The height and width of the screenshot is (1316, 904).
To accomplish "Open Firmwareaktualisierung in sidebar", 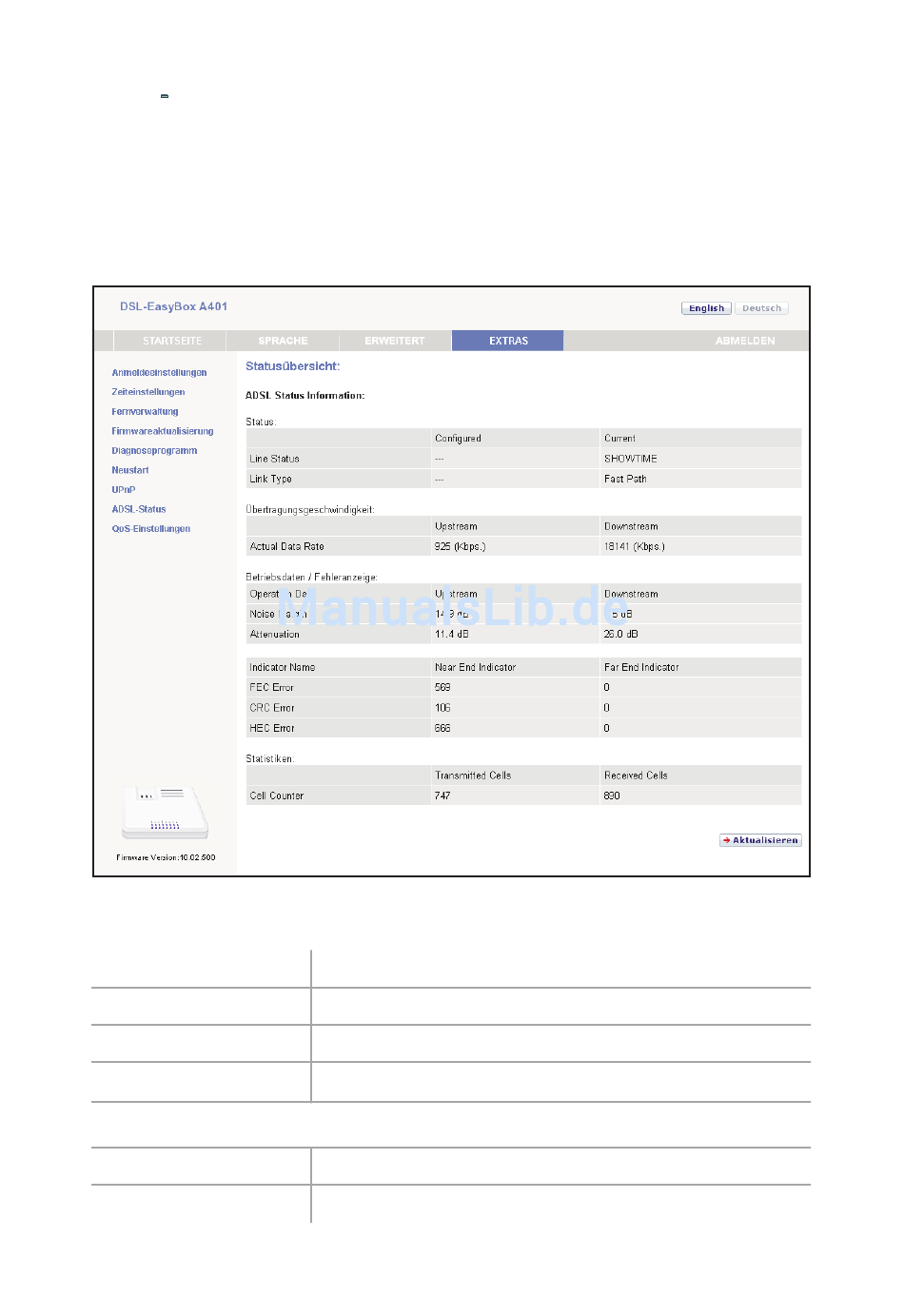I will point(163,431).
